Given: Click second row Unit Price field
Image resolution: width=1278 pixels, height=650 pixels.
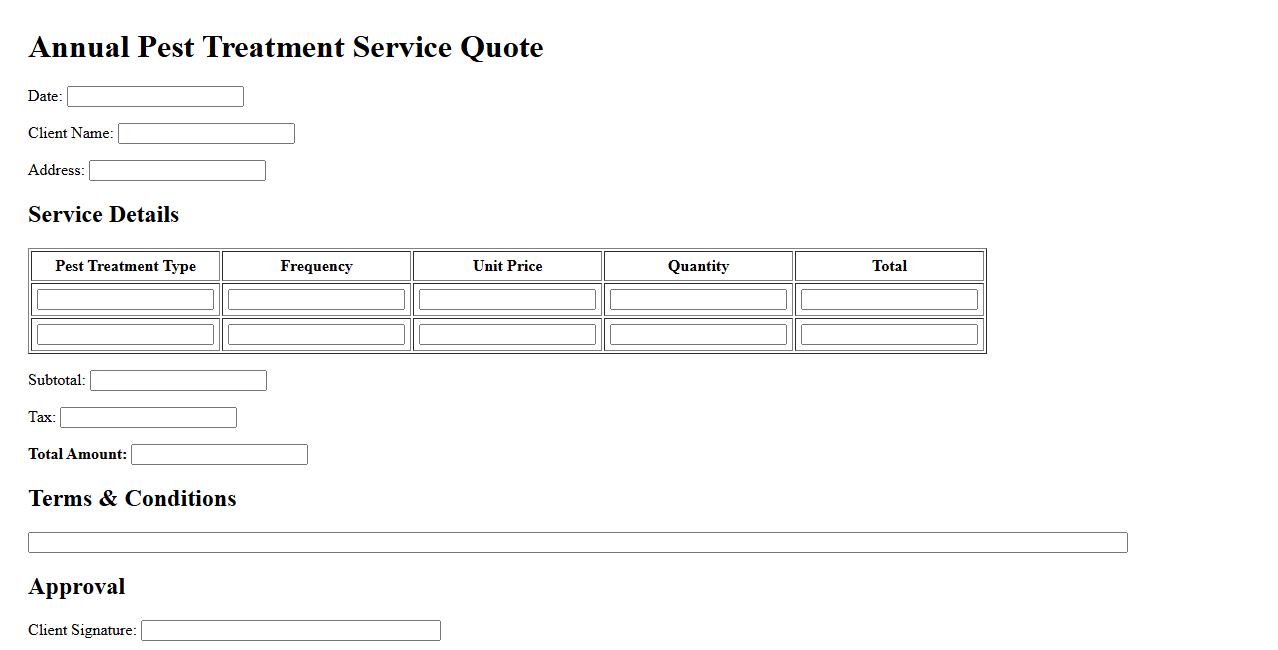Looking at the screenshot, I should (507, 335).
